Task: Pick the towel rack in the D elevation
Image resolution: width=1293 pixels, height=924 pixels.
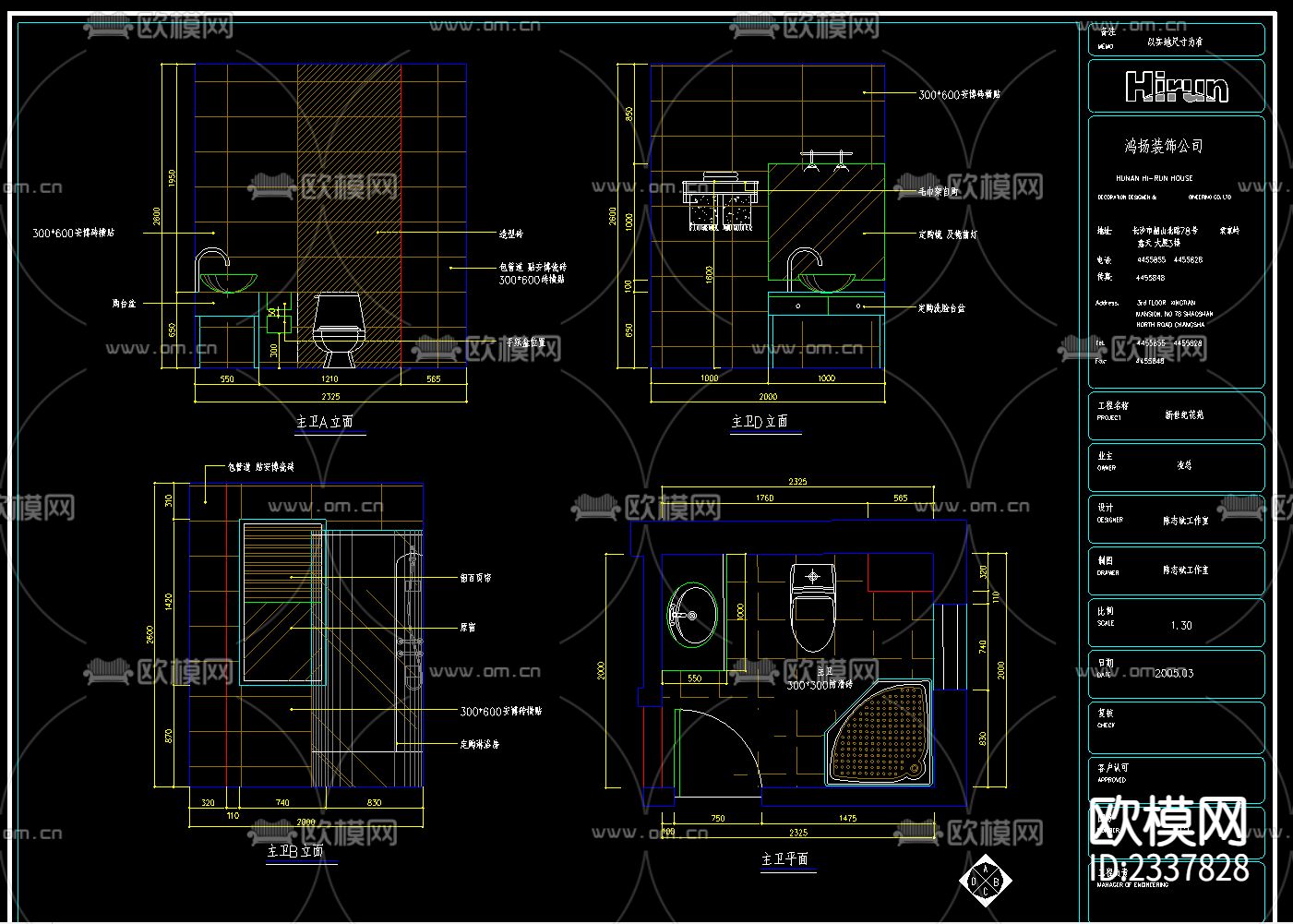Action: pyautogui.click(x=721, y=202)
